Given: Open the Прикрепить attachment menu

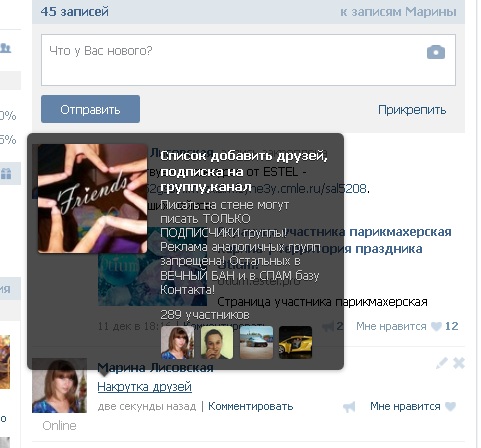Looking at the screenshot, I should (412, 110).
